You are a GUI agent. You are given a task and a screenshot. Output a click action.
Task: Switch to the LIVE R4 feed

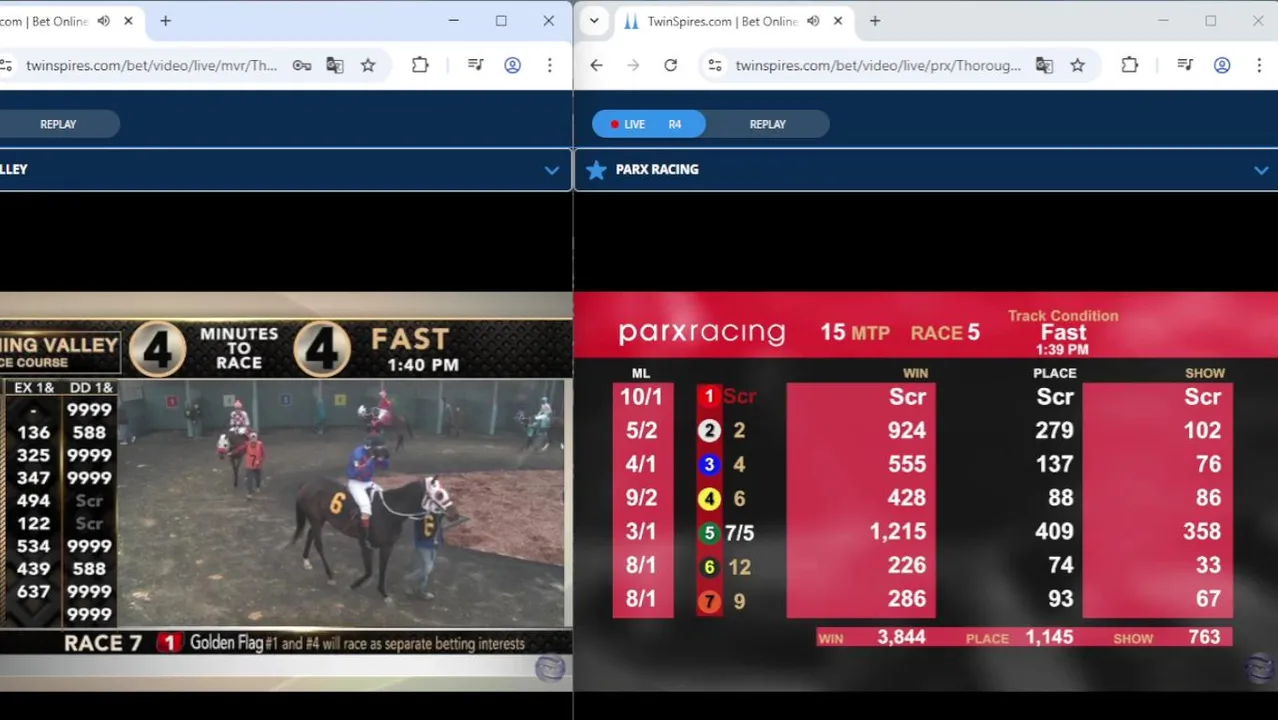(x=648, y=124)
